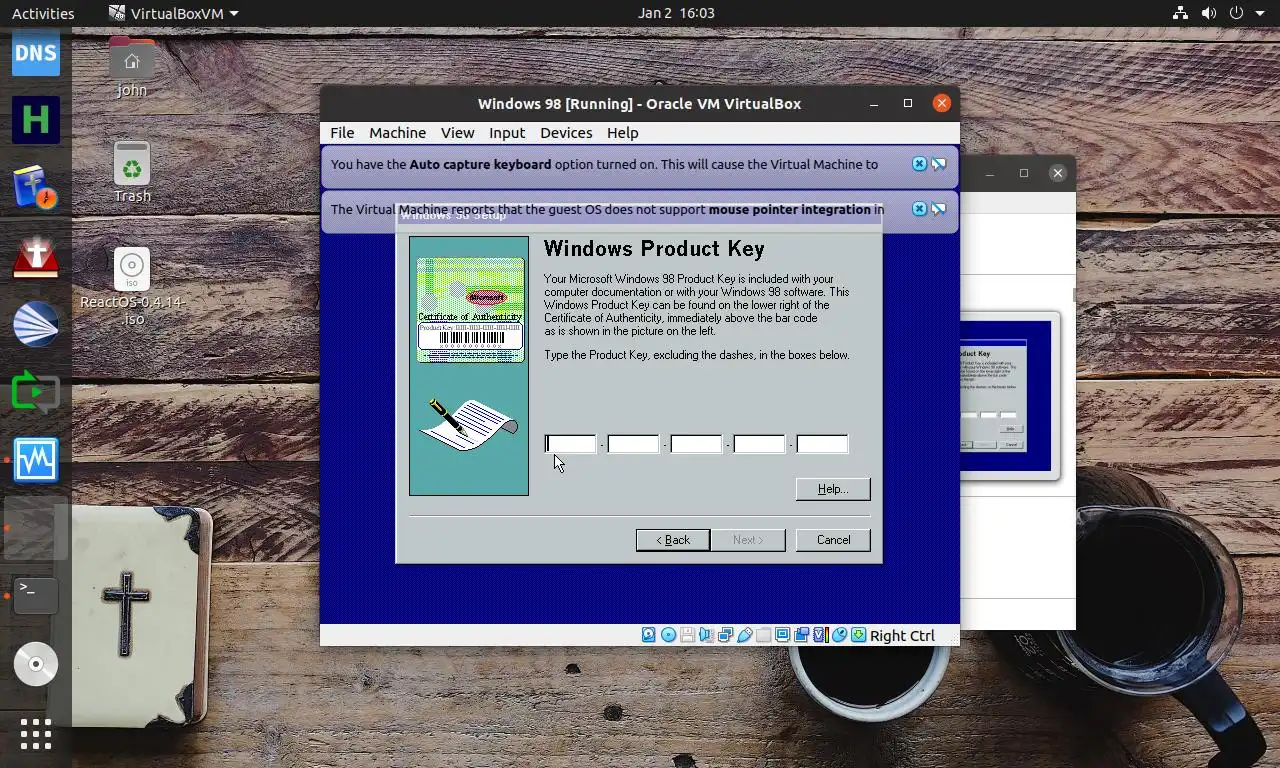The height and width of the screenshot is (768, 1280).
Task: Select the ReactOS-0.4.14 iso file
Action: (x=132, y=288)
